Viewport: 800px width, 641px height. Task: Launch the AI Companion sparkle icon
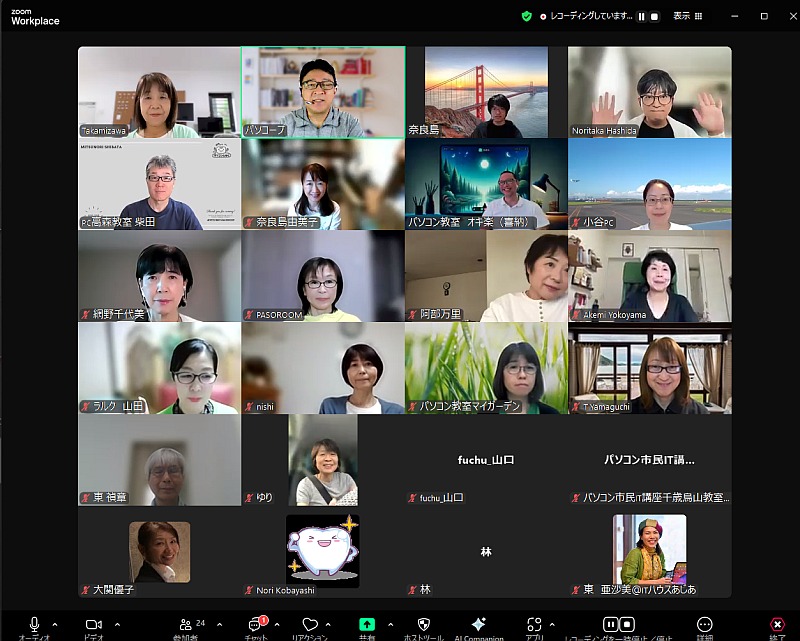478,625
